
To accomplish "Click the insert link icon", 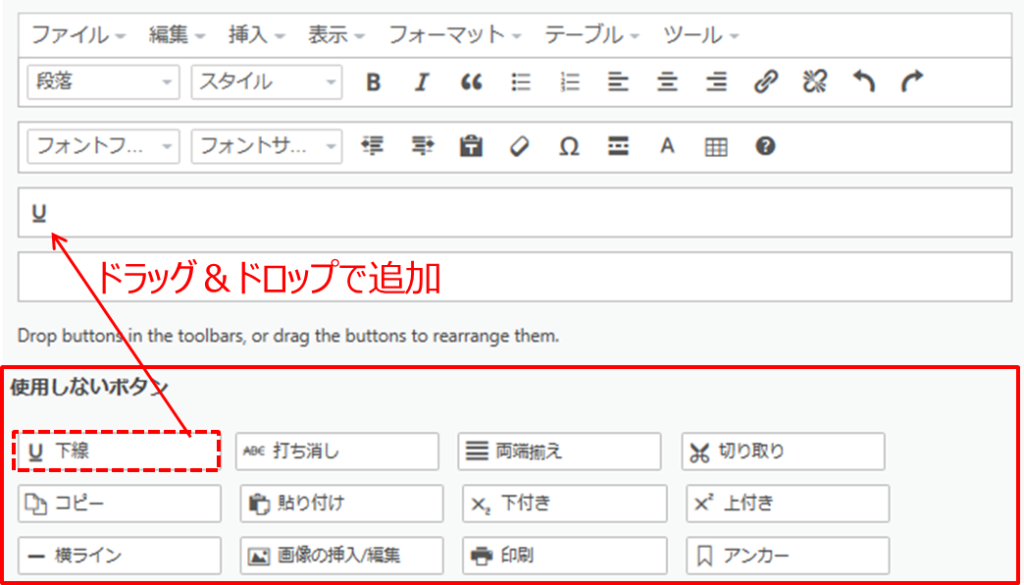I will click(x=766, y=83).
